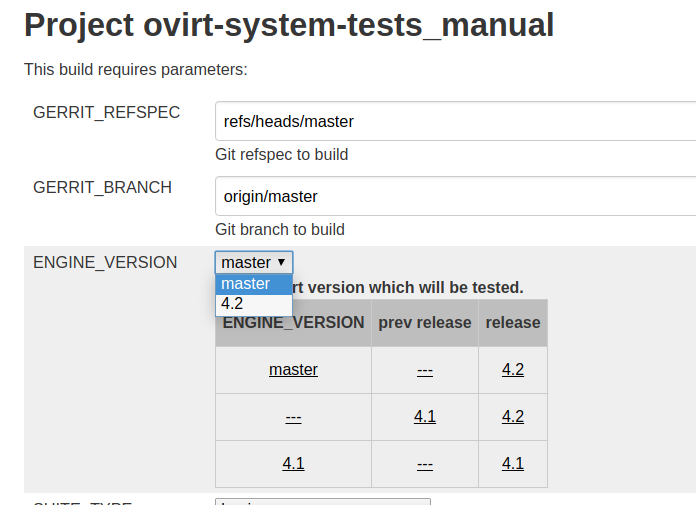Expand the partially visible SUITE_TYPE dropdown
The height and width of the screenshot is (505, 696).
(322, 502)
